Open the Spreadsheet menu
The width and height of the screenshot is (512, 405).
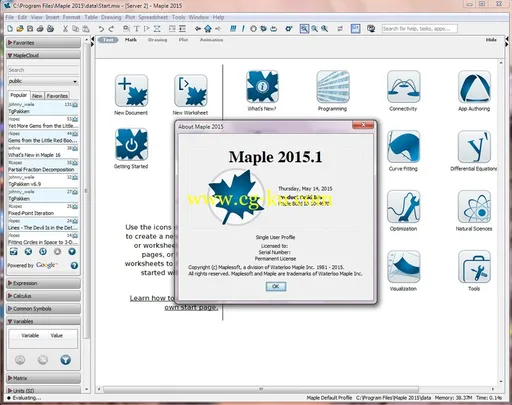pyautogui.click(x=153, y=17)
